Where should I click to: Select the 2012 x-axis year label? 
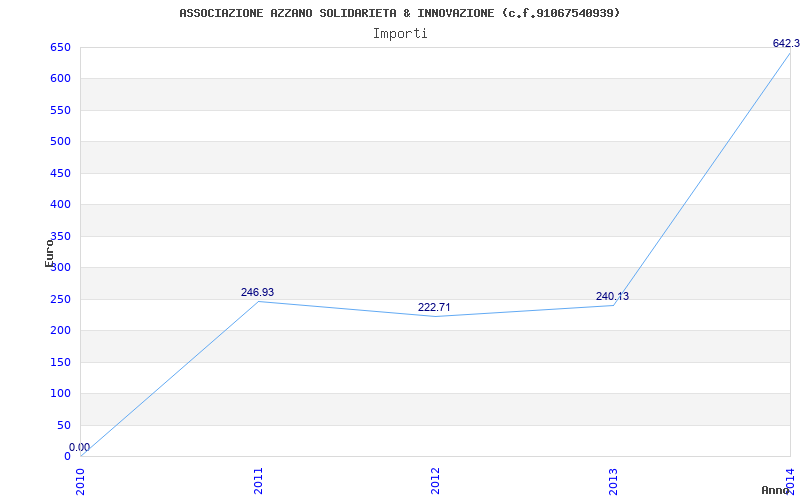(436, 480)
